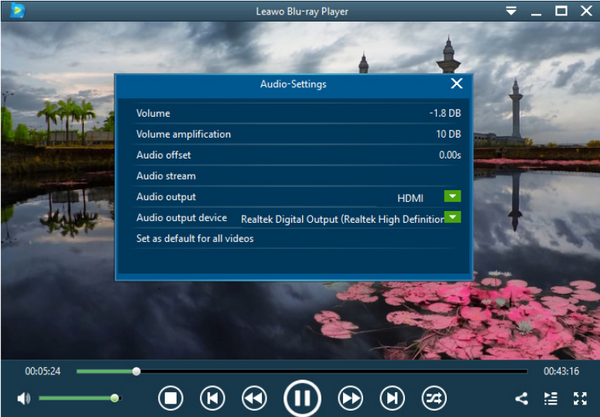This screenshot has height=417, width=600.
Task: Fast forward the video
Action: click(x=349, y=398)
